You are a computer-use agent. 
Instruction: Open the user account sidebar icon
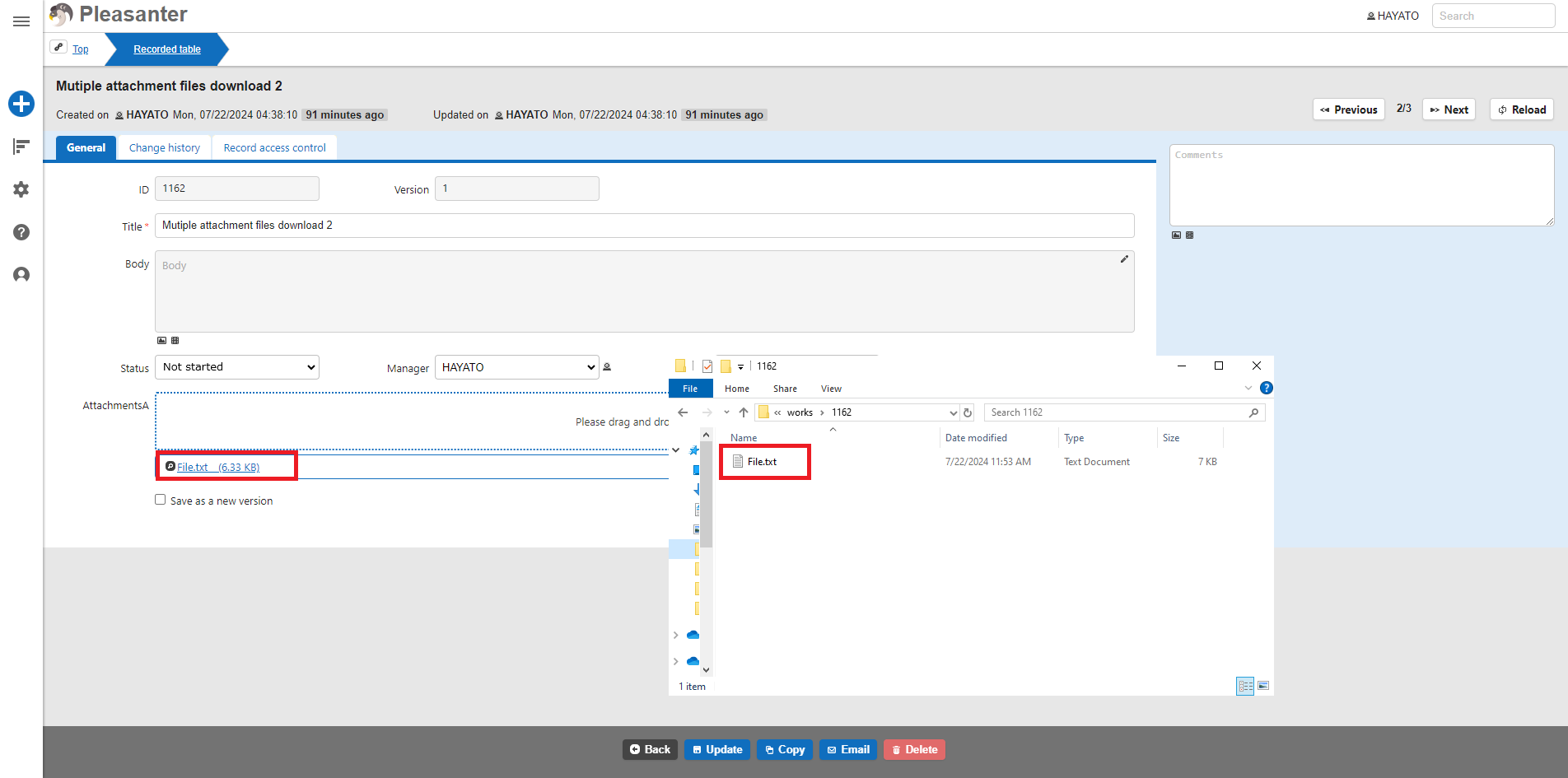(x=21, y=275)
